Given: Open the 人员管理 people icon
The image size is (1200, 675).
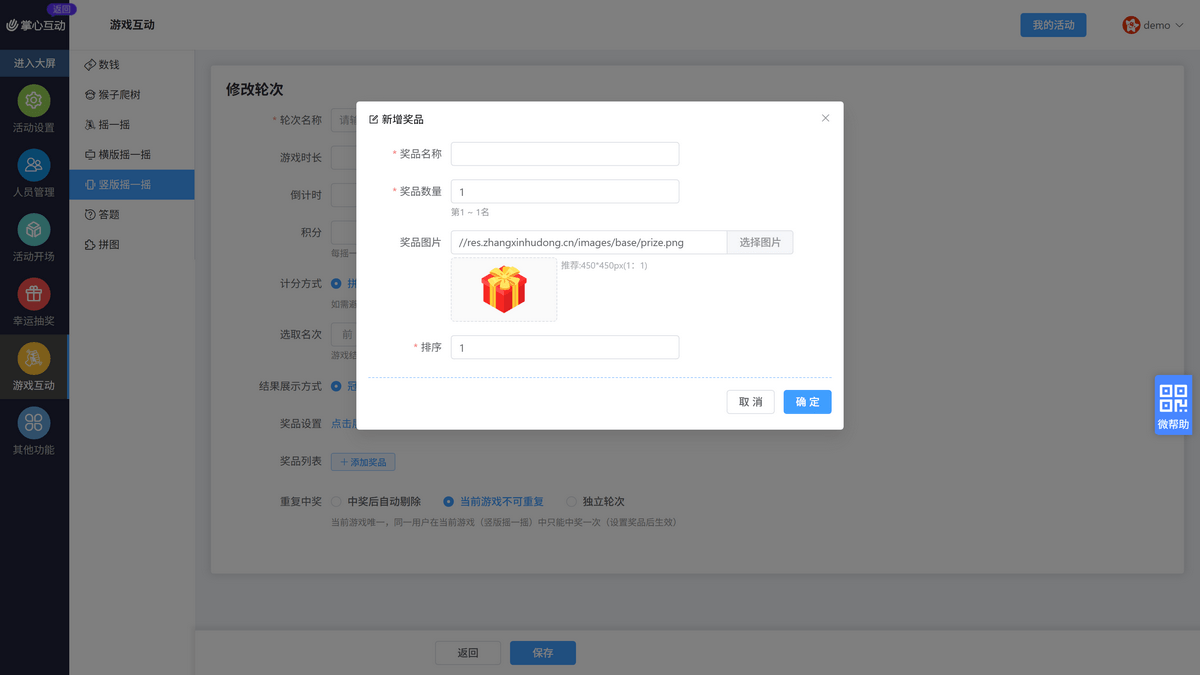Looking at the screenshot, I should [34, 165].
